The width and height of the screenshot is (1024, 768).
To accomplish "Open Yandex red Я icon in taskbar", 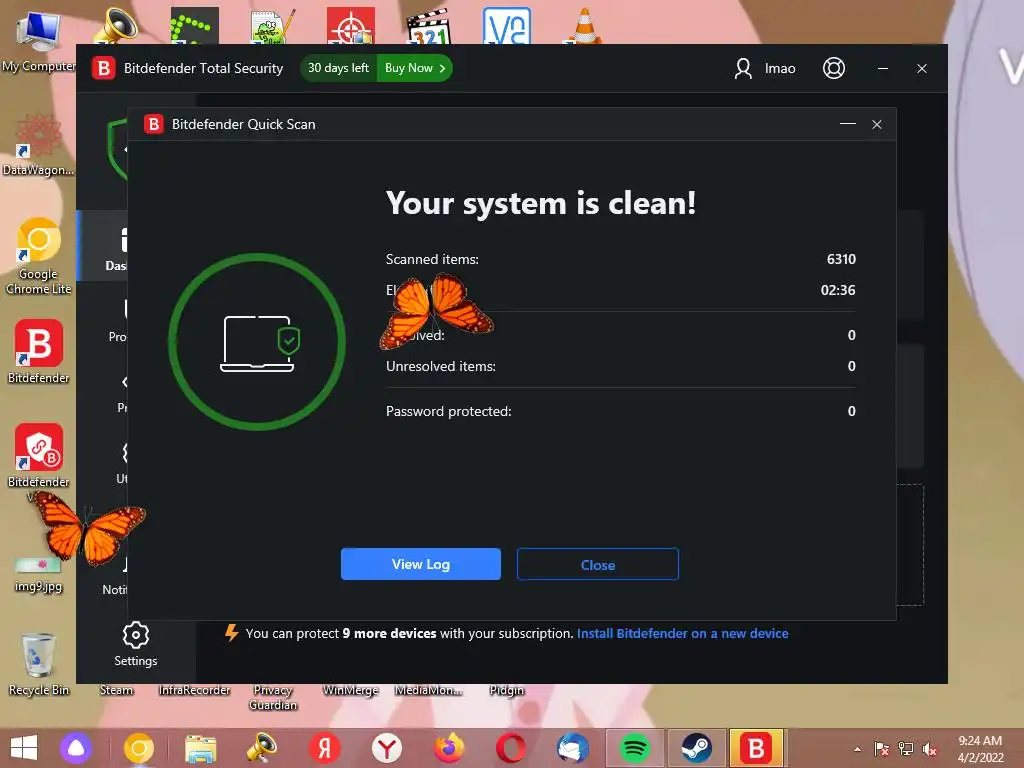I will coord(325,748).
